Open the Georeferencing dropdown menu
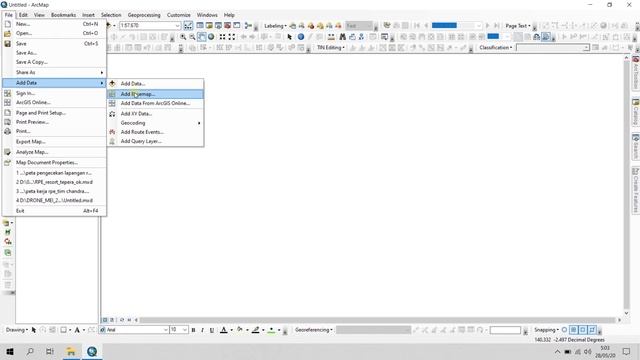The width and height of the screenshot is (640, 360). (x=313, y=330)
